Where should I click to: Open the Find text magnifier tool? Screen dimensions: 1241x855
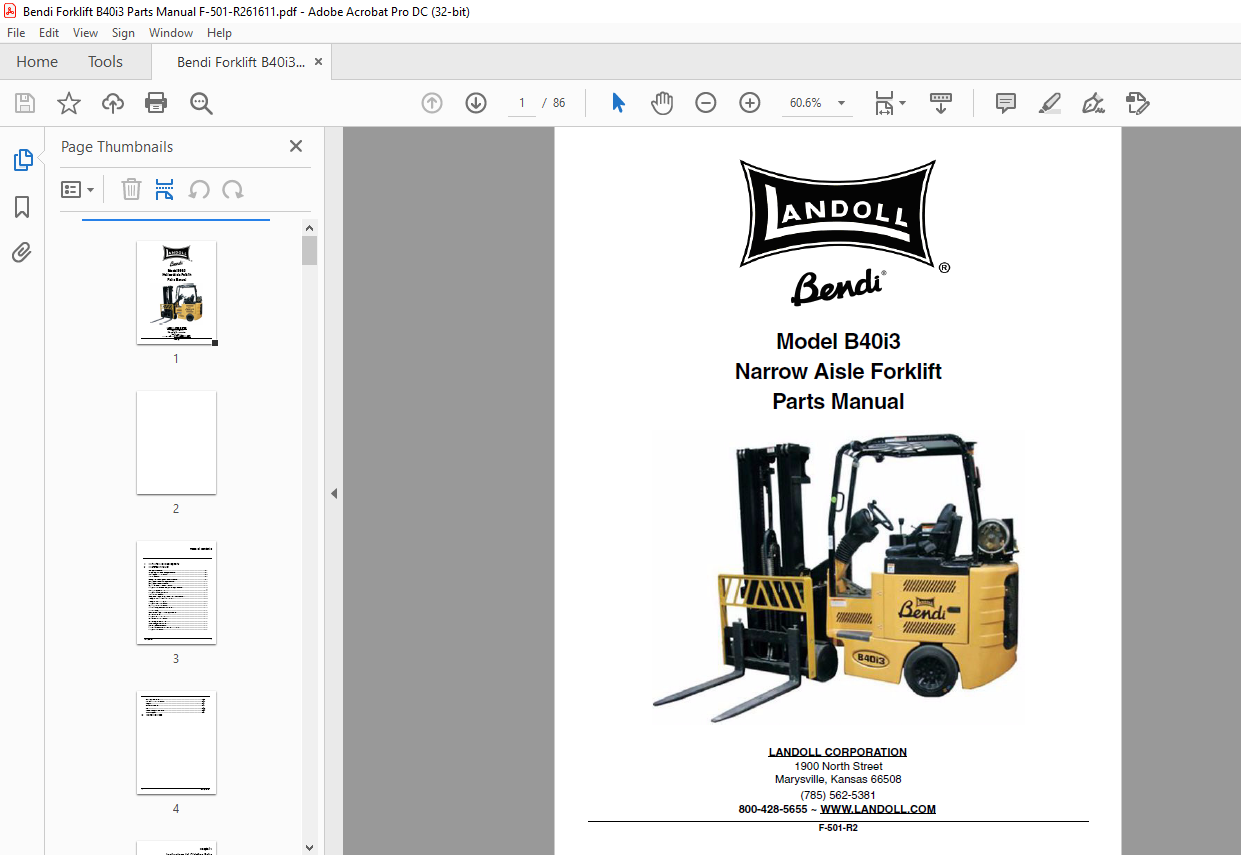(201, 103)
